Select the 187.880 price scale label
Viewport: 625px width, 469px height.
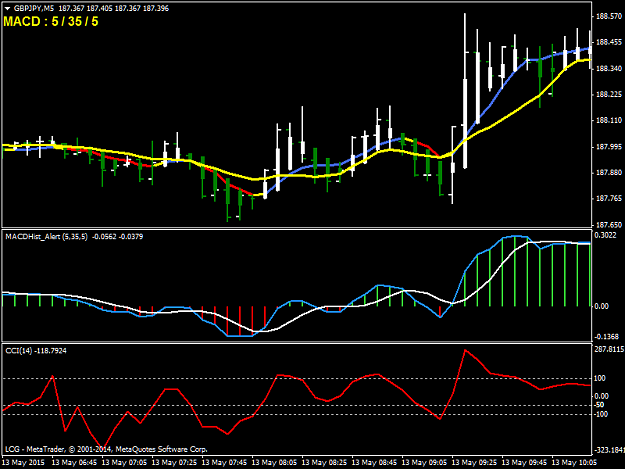coord(608,173)
